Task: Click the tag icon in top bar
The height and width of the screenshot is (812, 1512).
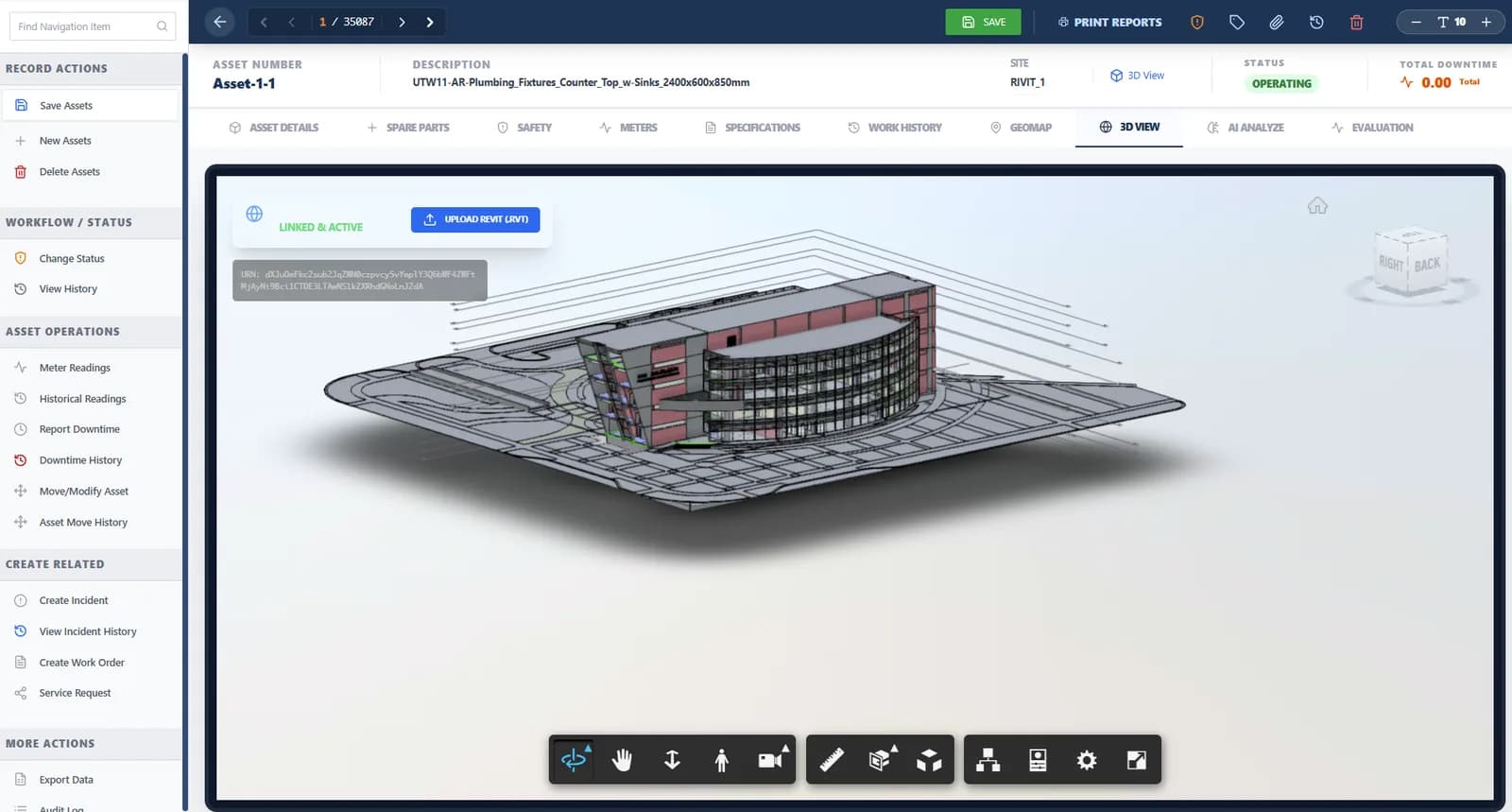Action: coord(1237,22)
